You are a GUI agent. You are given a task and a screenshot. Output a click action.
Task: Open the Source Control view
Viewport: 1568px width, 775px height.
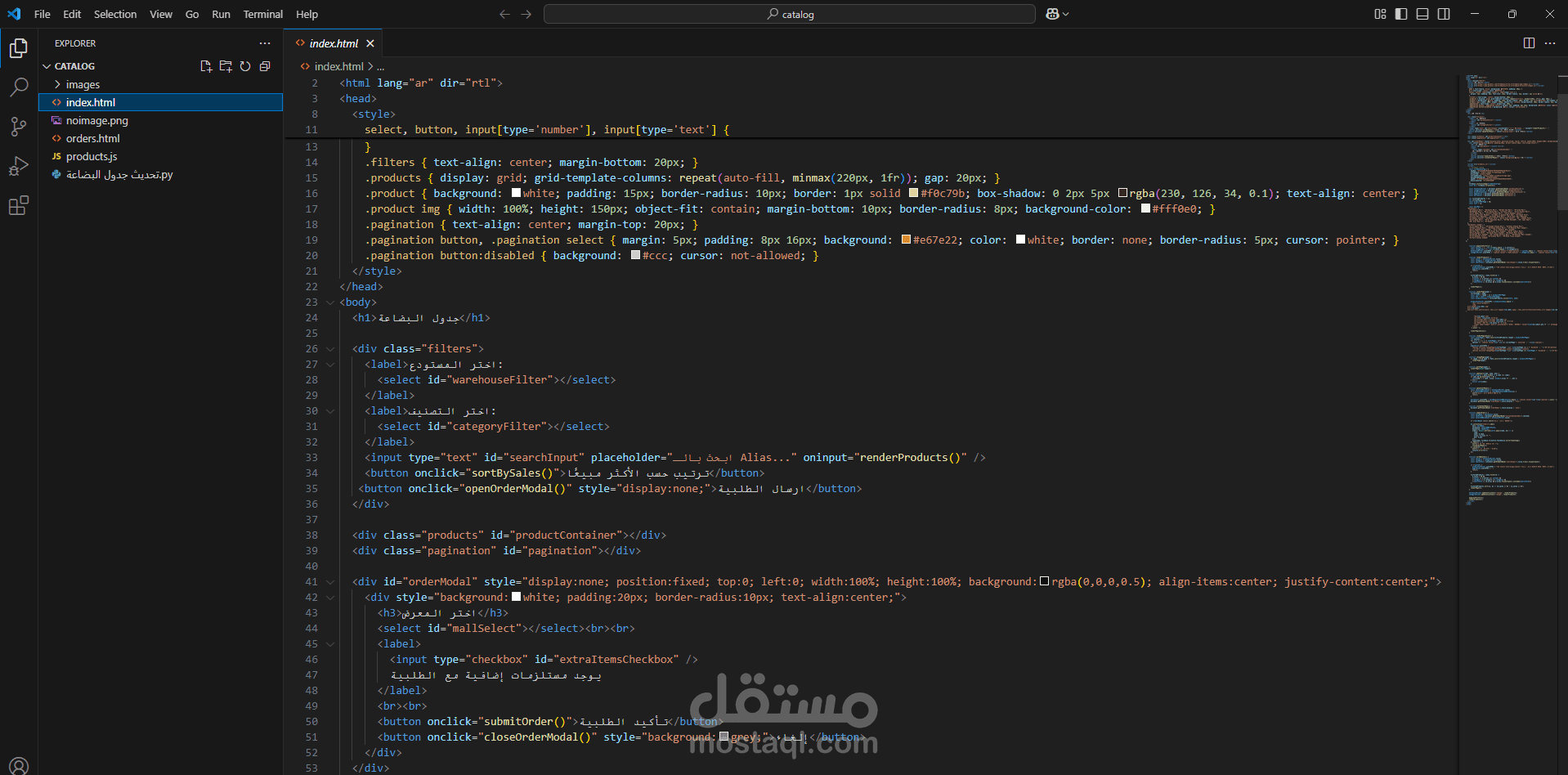coord(19,126)
